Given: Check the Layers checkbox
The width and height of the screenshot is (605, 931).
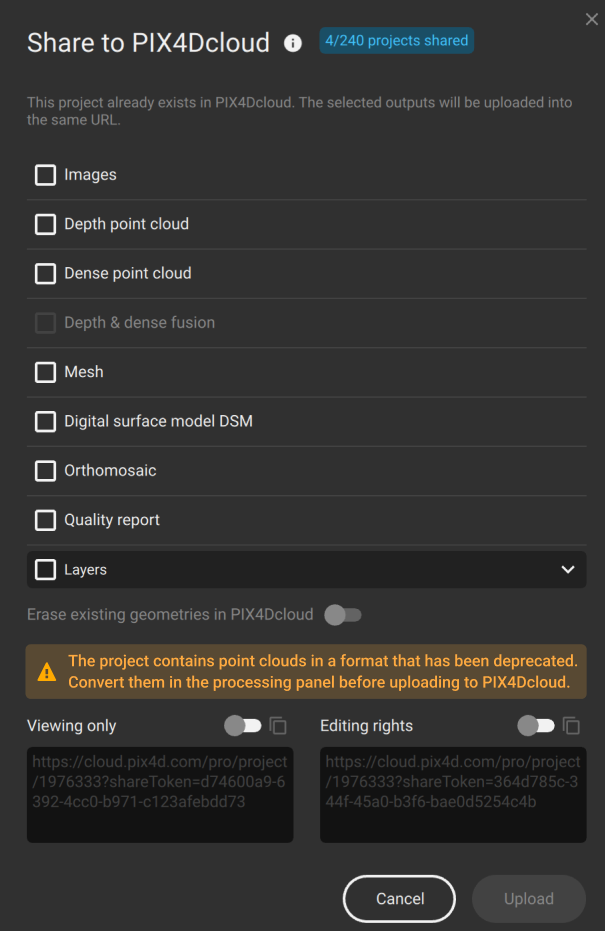Looking at the screenshot, I should click(x=45, y=569).
